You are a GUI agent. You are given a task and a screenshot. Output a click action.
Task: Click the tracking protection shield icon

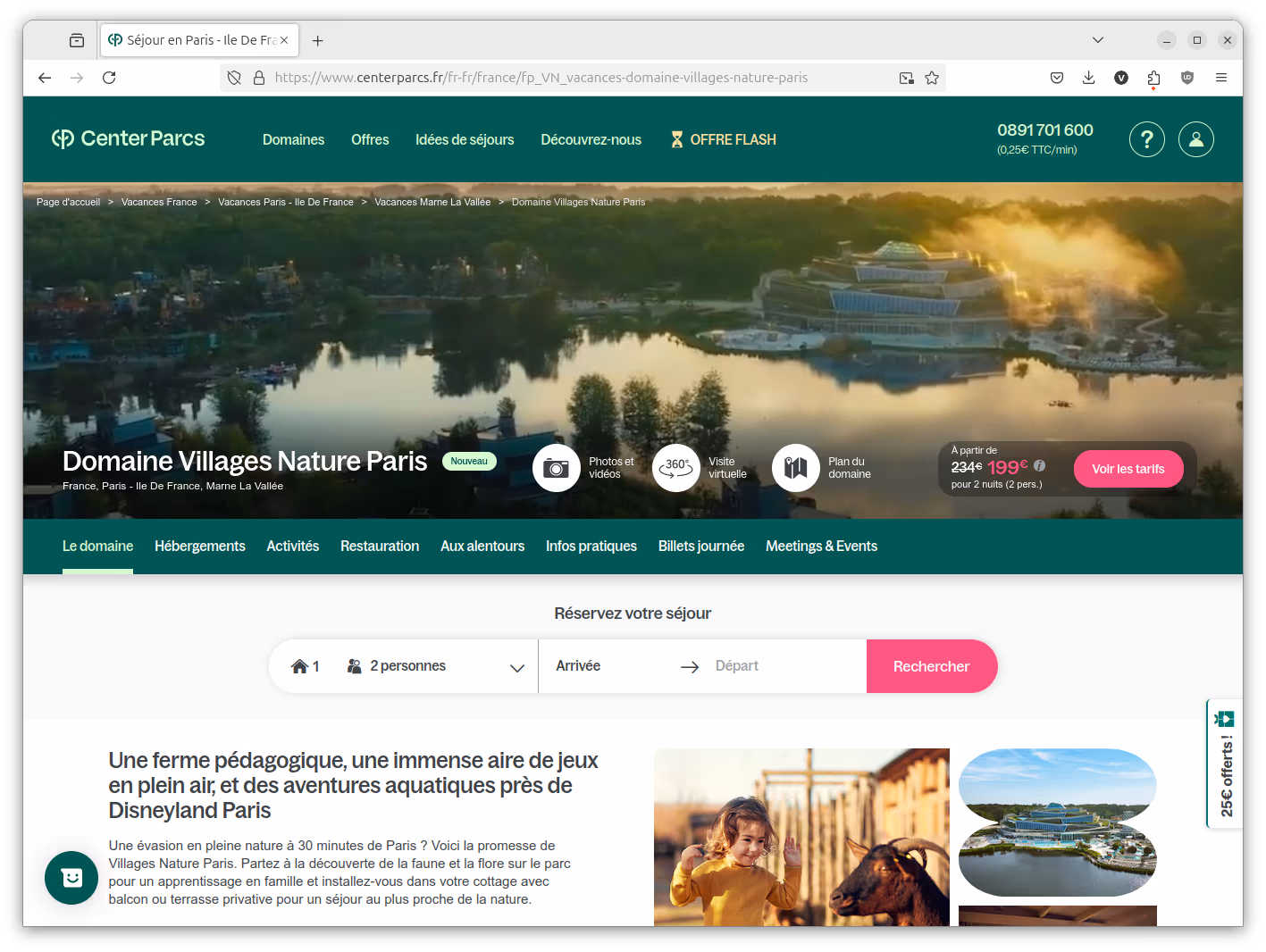234,78
